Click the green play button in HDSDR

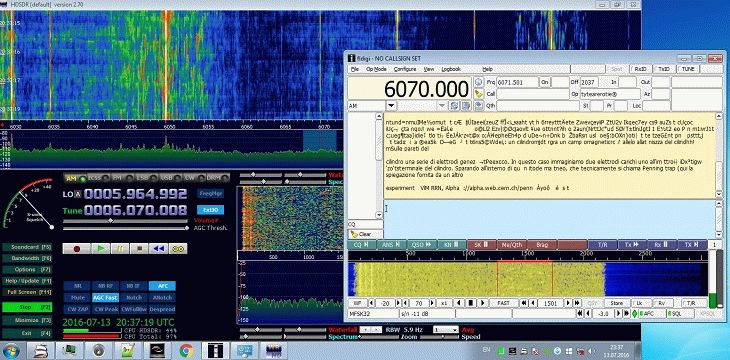[101, 249]
